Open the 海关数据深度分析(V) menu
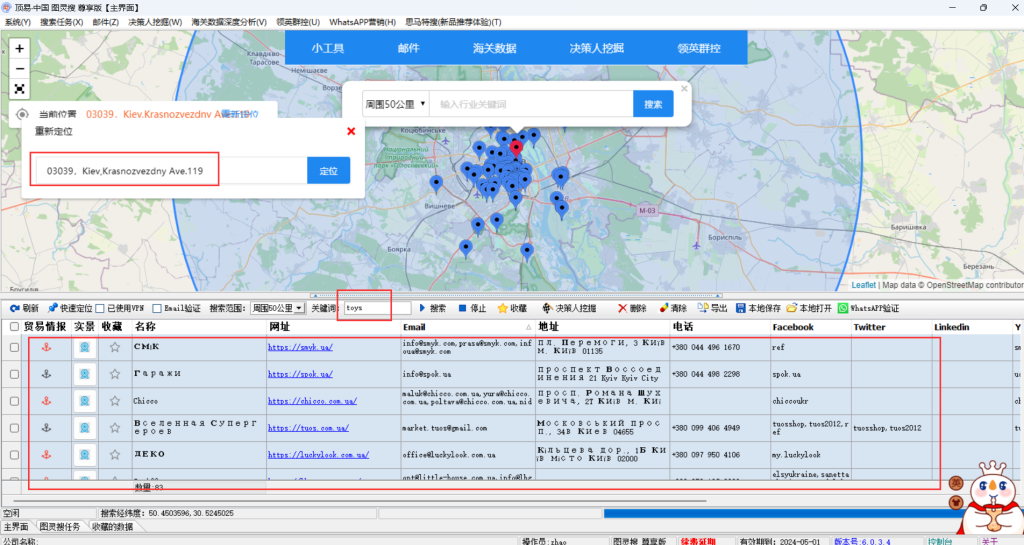 click(229, 21)
